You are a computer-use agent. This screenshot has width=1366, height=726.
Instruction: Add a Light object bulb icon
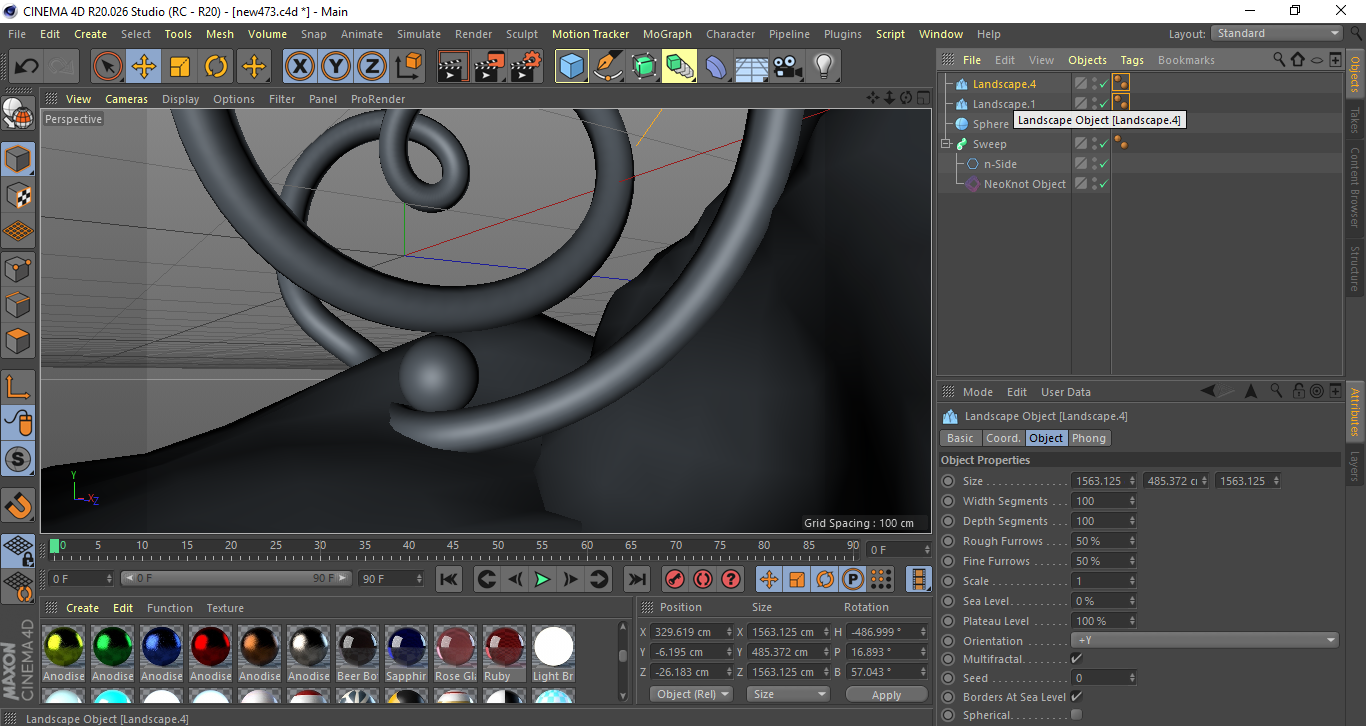(x=823, y=67)
